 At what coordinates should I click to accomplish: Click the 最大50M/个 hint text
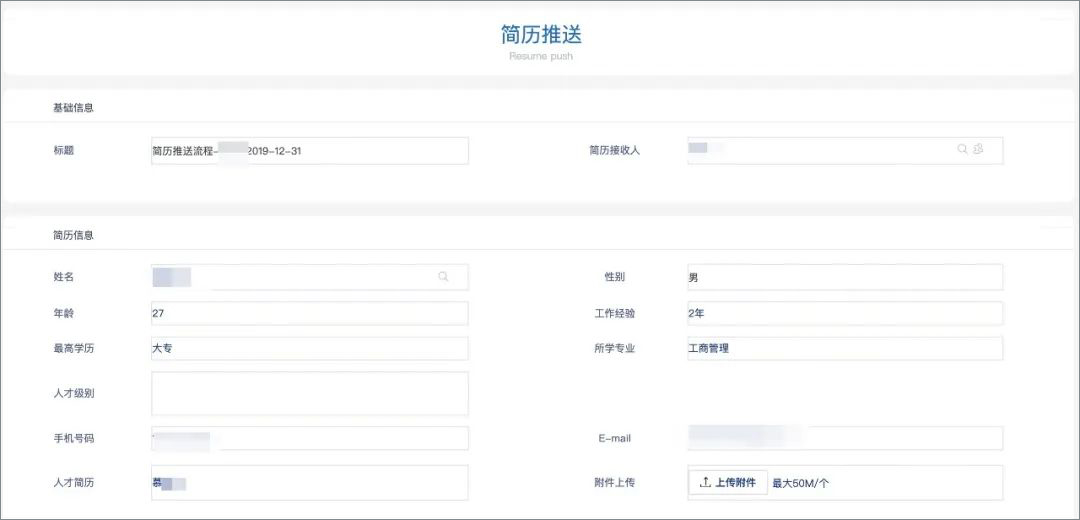click(x=800, y=483)
